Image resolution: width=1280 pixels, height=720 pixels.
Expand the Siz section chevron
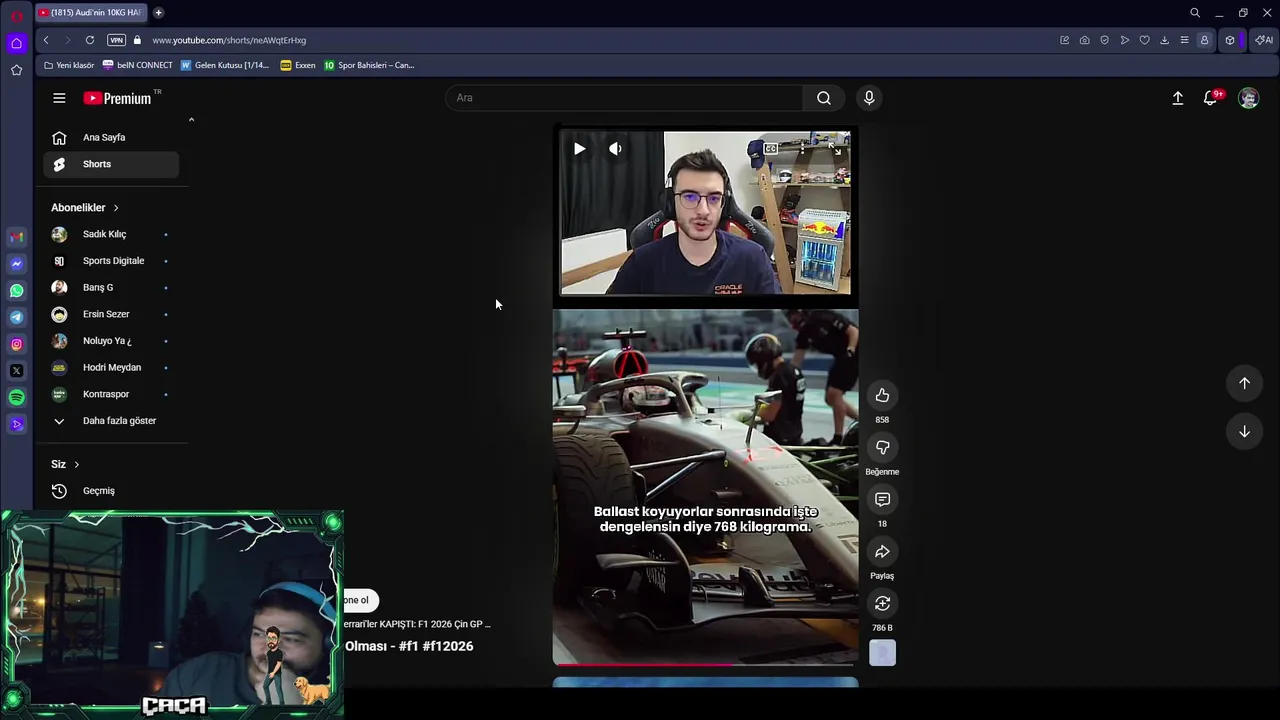coord(76,464)
